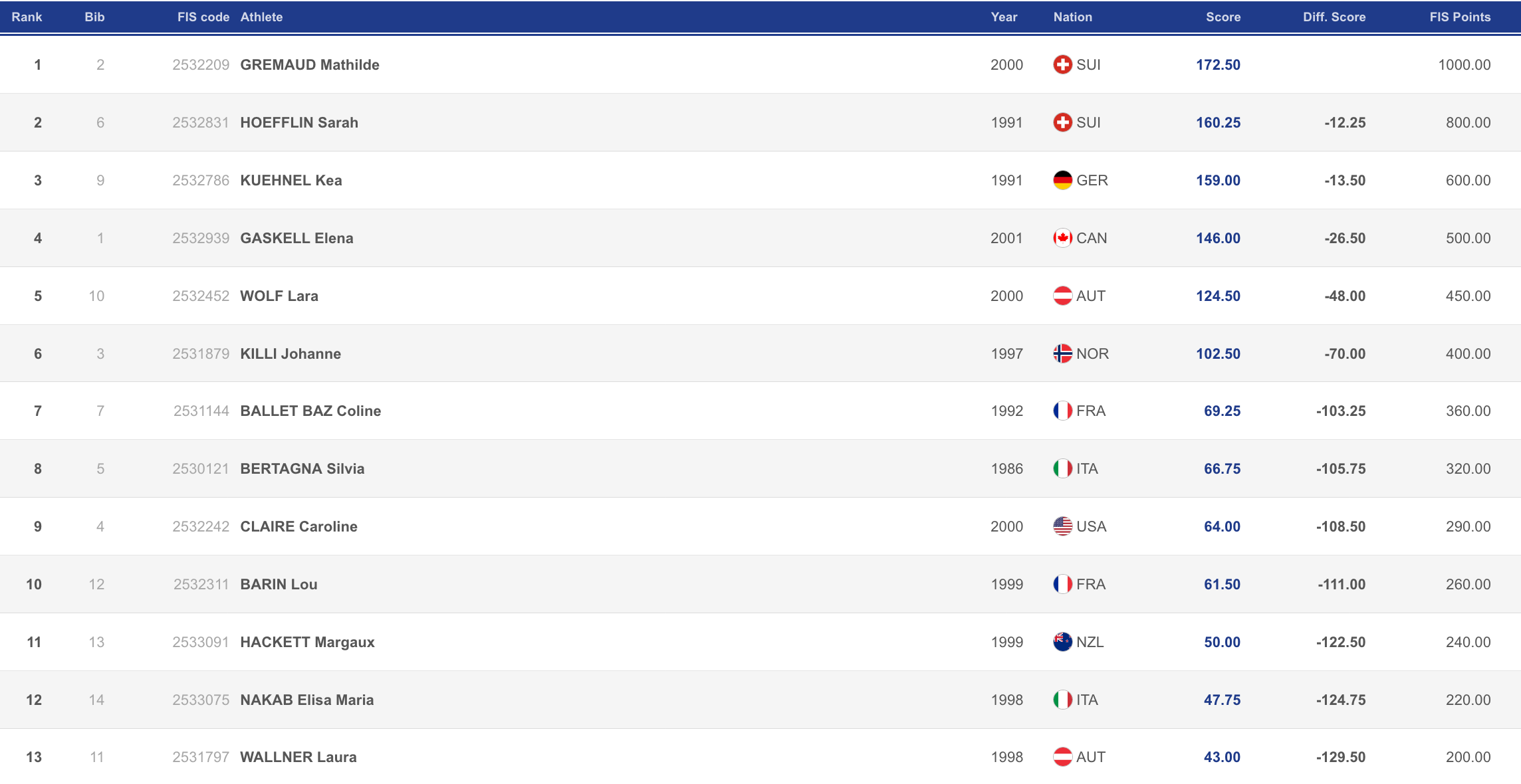Click the Diff. Score column header
Screen dimensions: 1521x784
[x=1334, y=17]
